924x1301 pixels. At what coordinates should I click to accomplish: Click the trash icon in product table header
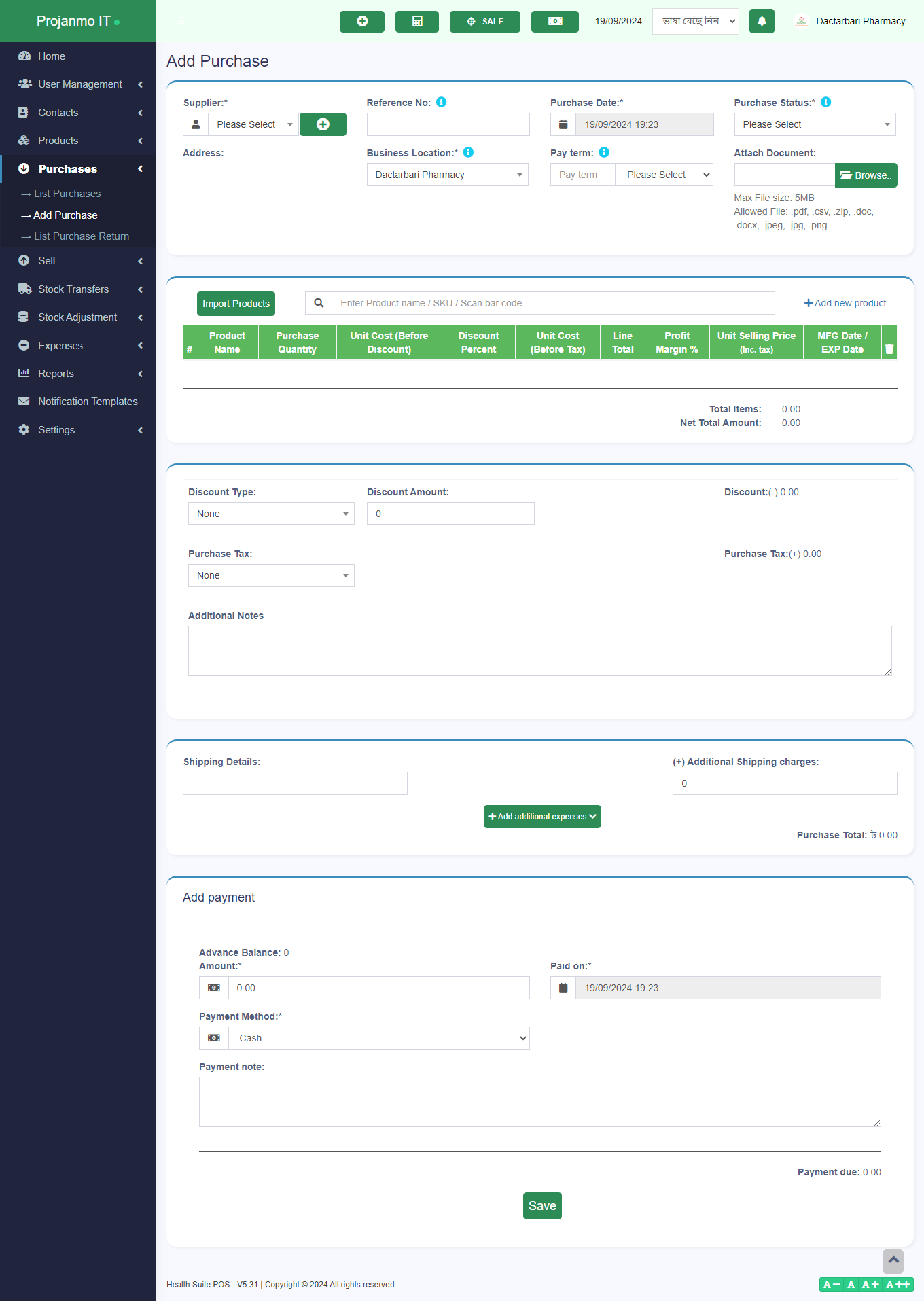tap(889, 349)
